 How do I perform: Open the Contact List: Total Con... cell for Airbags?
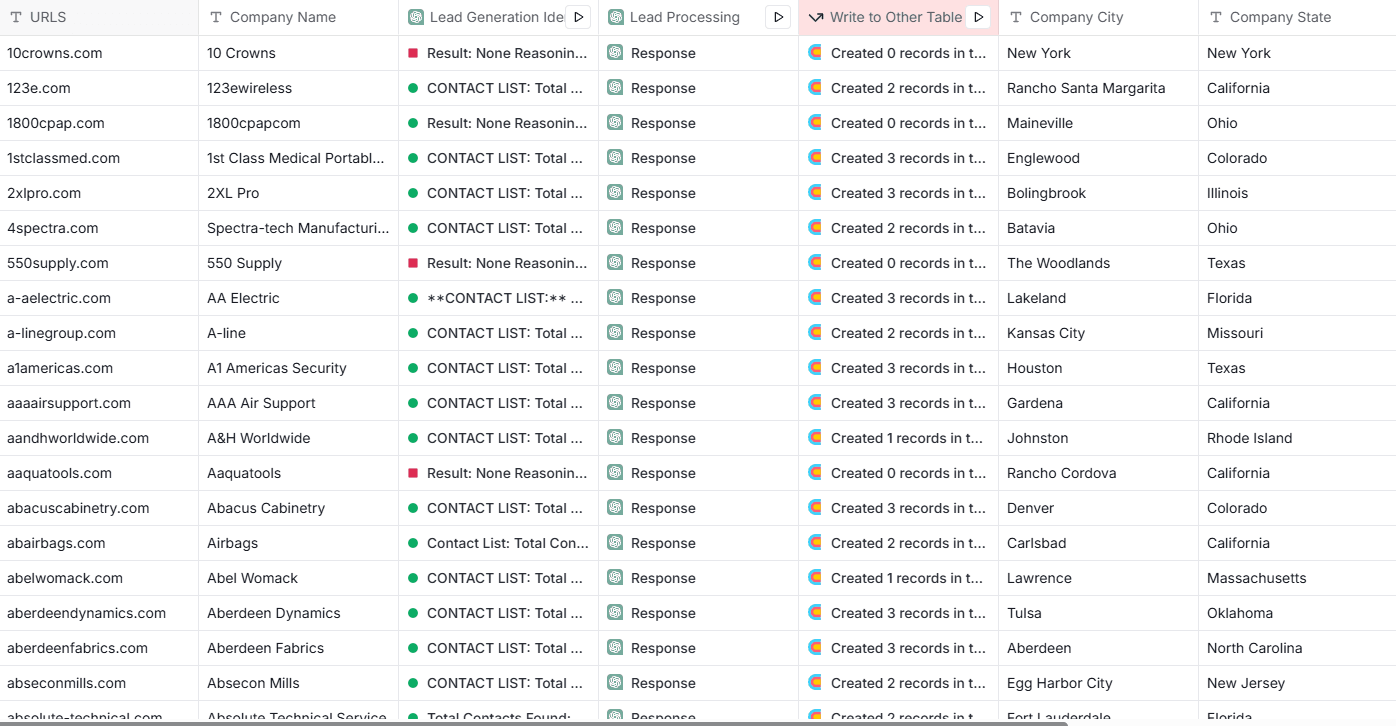499,543
